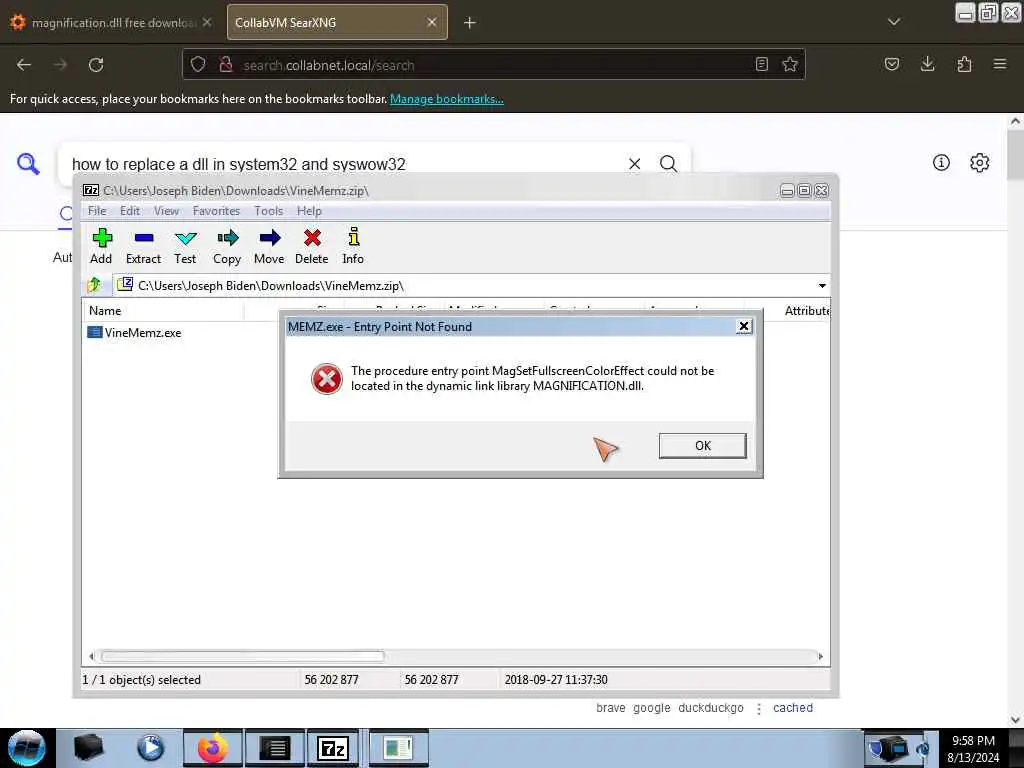
Task: Open SearXNG preferences gear icon
Action: pyautogui.click(x=980, y=163)
